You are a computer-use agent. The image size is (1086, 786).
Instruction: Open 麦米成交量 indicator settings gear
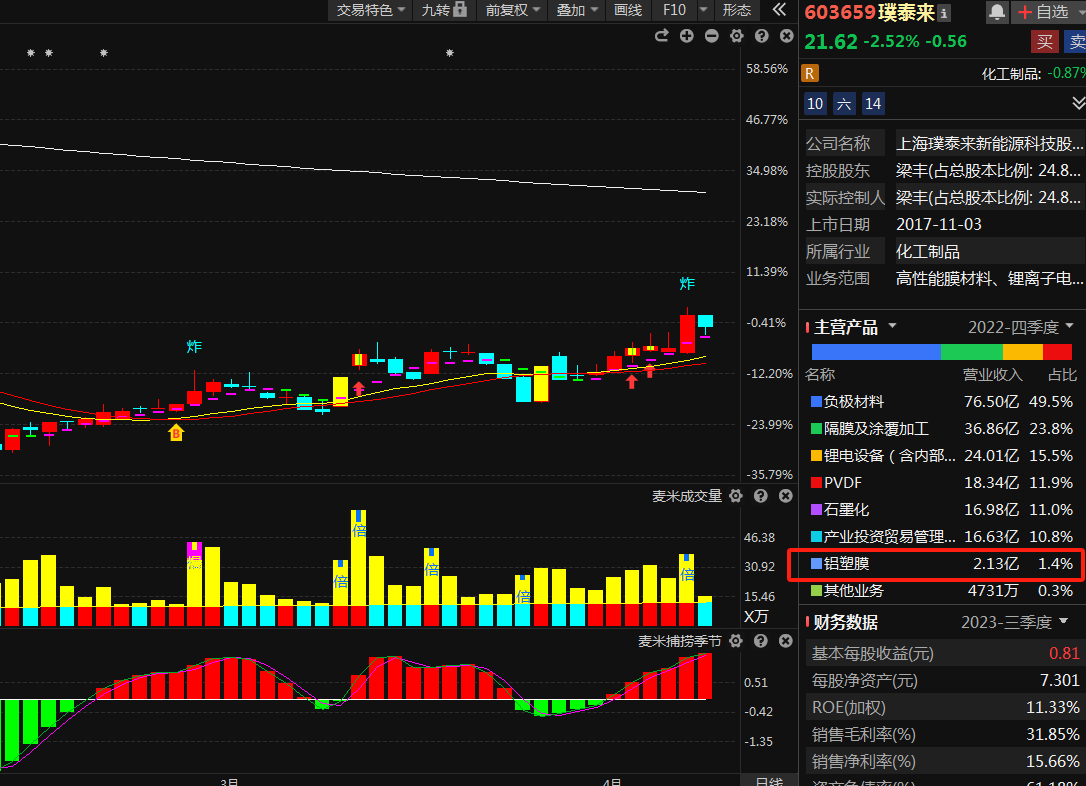[736, 496]
